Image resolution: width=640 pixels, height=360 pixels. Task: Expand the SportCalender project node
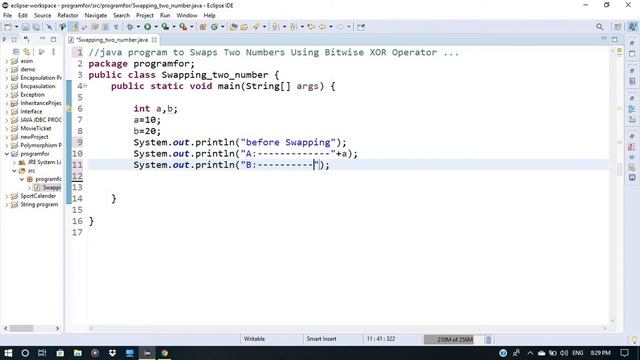[7, 196]
